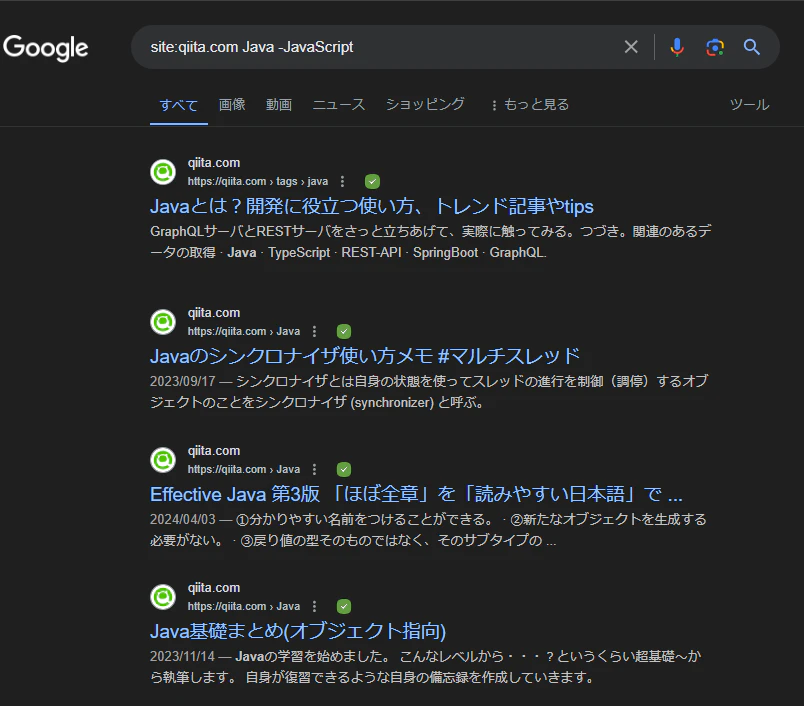Viewport: 804px width, 706px height.
Task: Open the Effective Java 第3版 result link
Action: (x=416, y=494)
